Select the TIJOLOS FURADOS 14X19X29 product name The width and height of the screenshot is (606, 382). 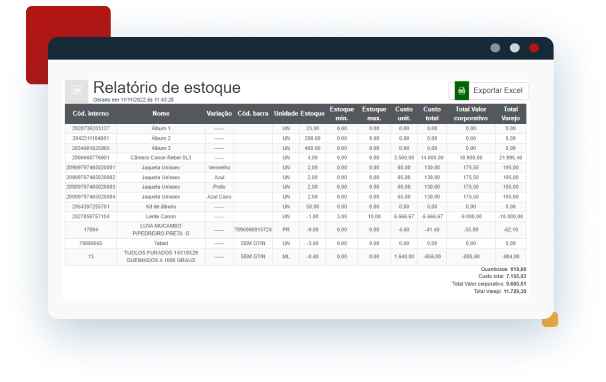[x=161, y=257]
